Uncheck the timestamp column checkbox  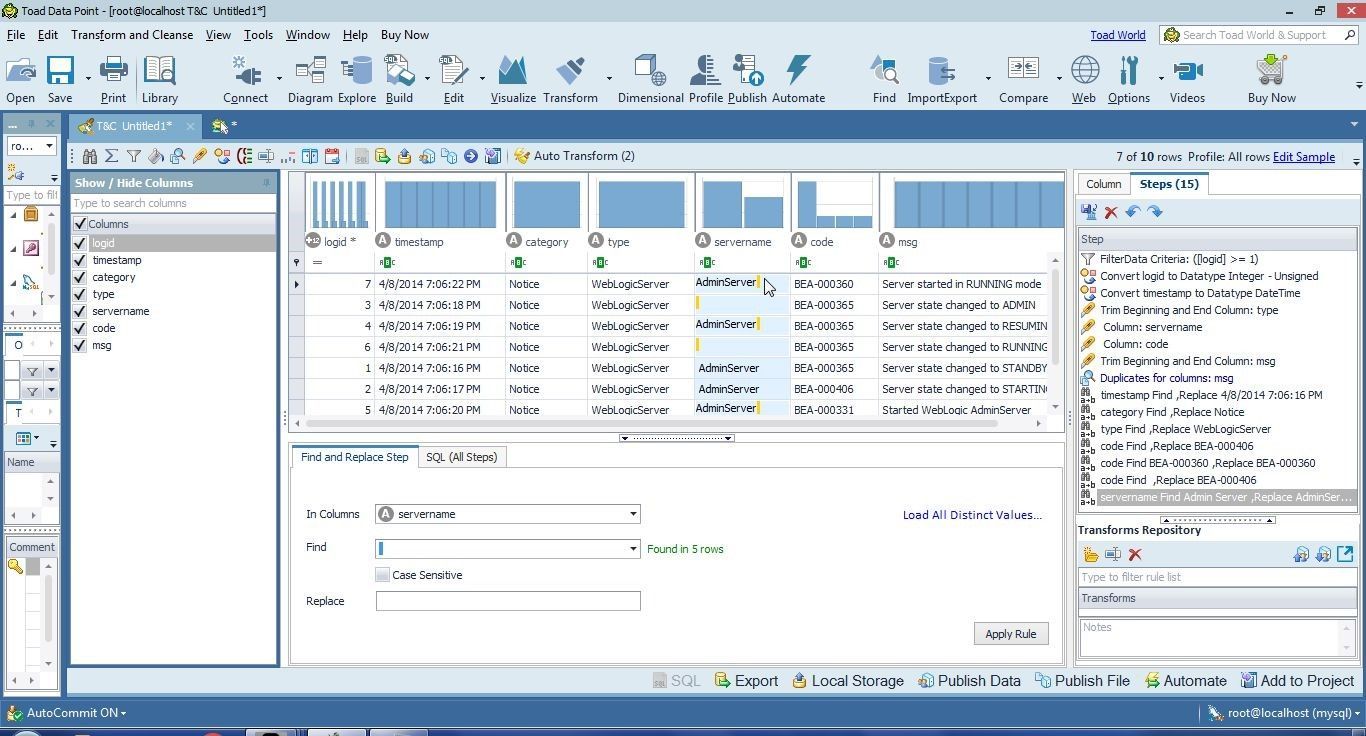[x=80, y=260]
